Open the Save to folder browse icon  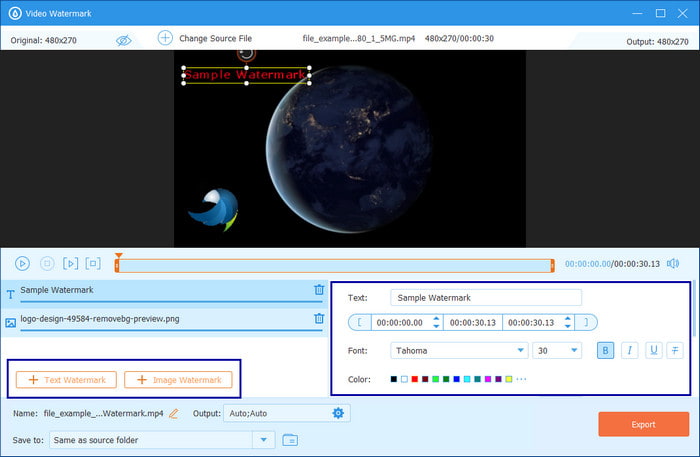click(x=290, y=439)
